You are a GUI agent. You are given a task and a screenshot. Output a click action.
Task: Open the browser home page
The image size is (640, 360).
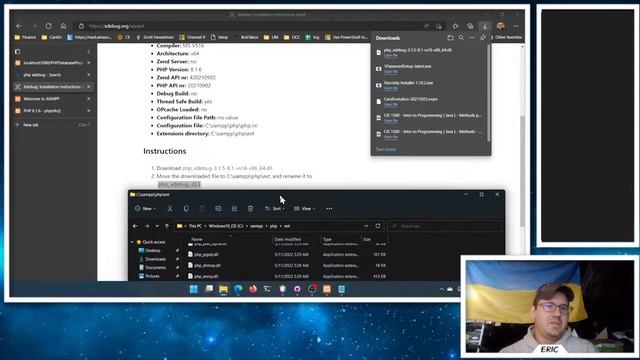coord(63,26)
